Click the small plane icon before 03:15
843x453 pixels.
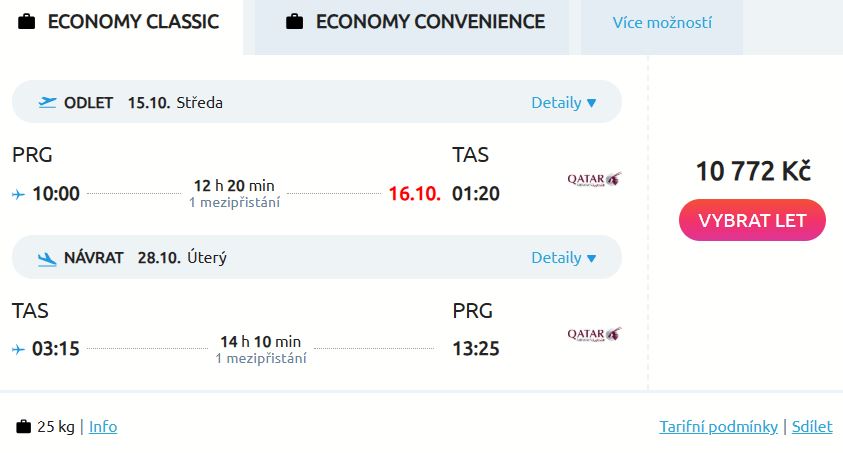tap(18, 349)
